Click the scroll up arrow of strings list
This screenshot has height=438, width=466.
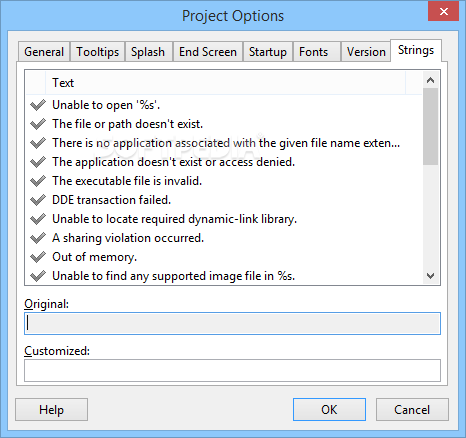click(x=431, y=80)
